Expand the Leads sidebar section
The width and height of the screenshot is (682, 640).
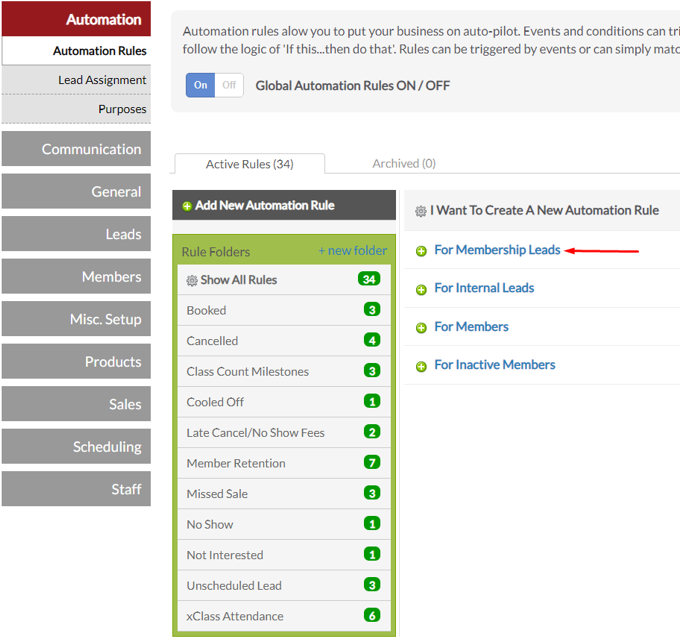[x=77, y=234]
